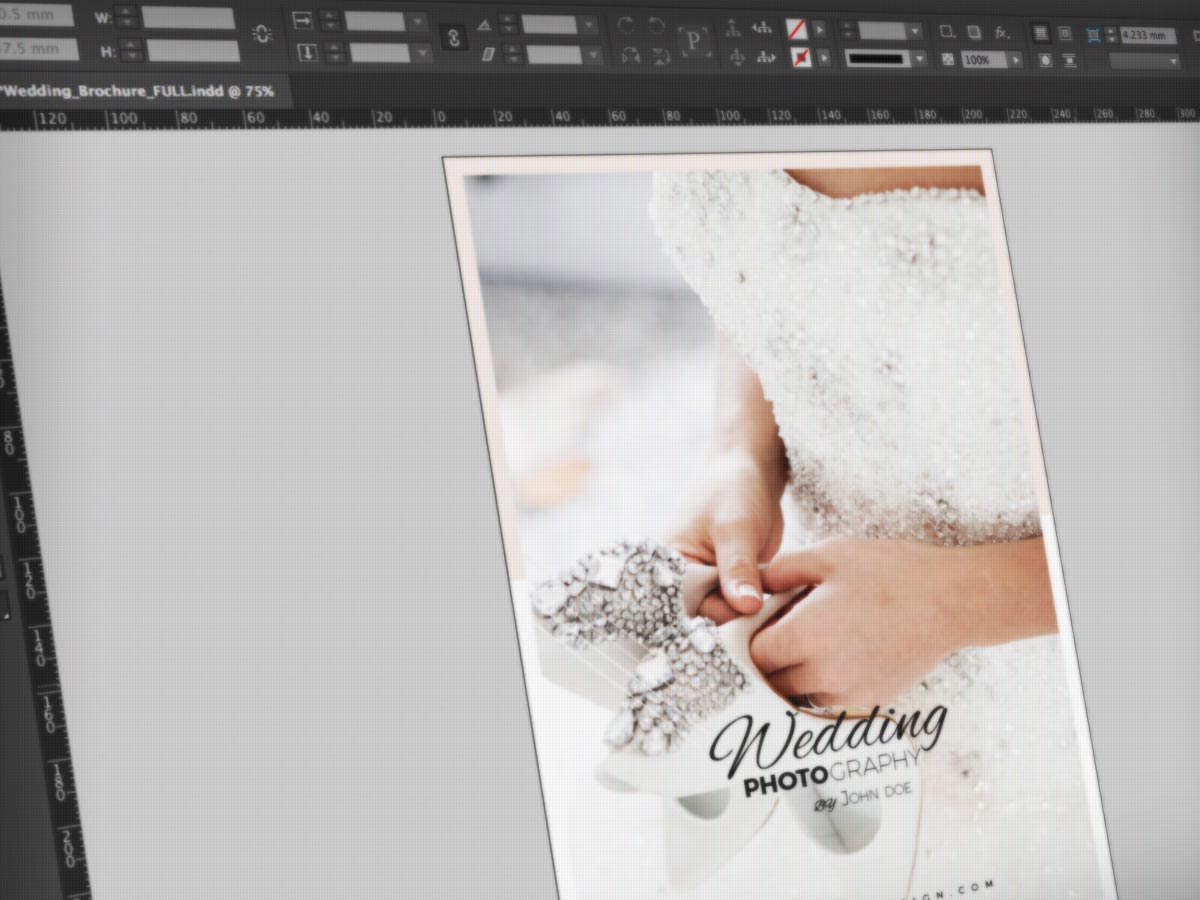Click the Shear X Angle input field
The width and height of the screenshot is (1200, 900).
click(x=556, y=54)
